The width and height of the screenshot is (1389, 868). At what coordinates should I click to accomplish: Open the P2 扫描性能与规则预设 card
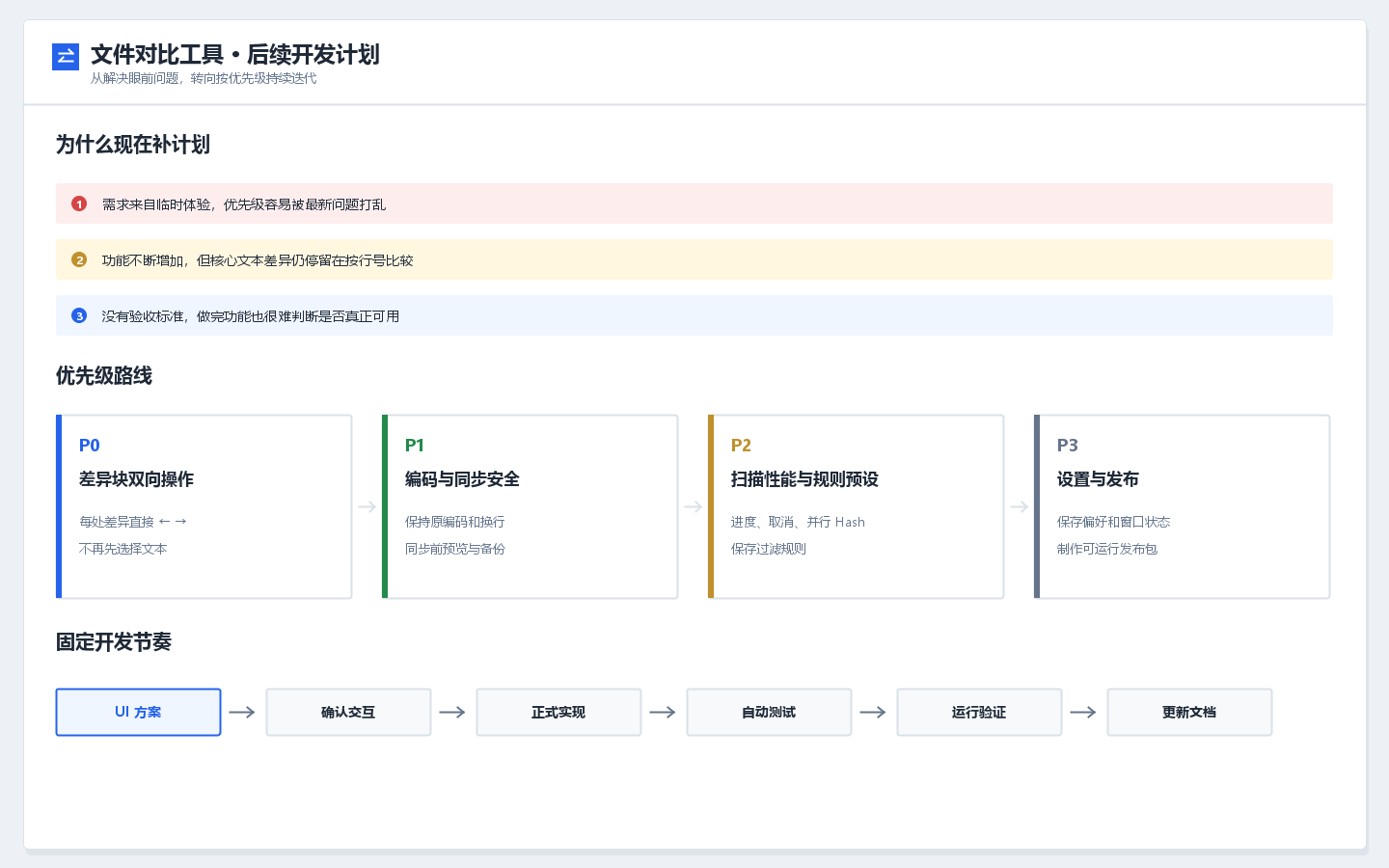857,506
